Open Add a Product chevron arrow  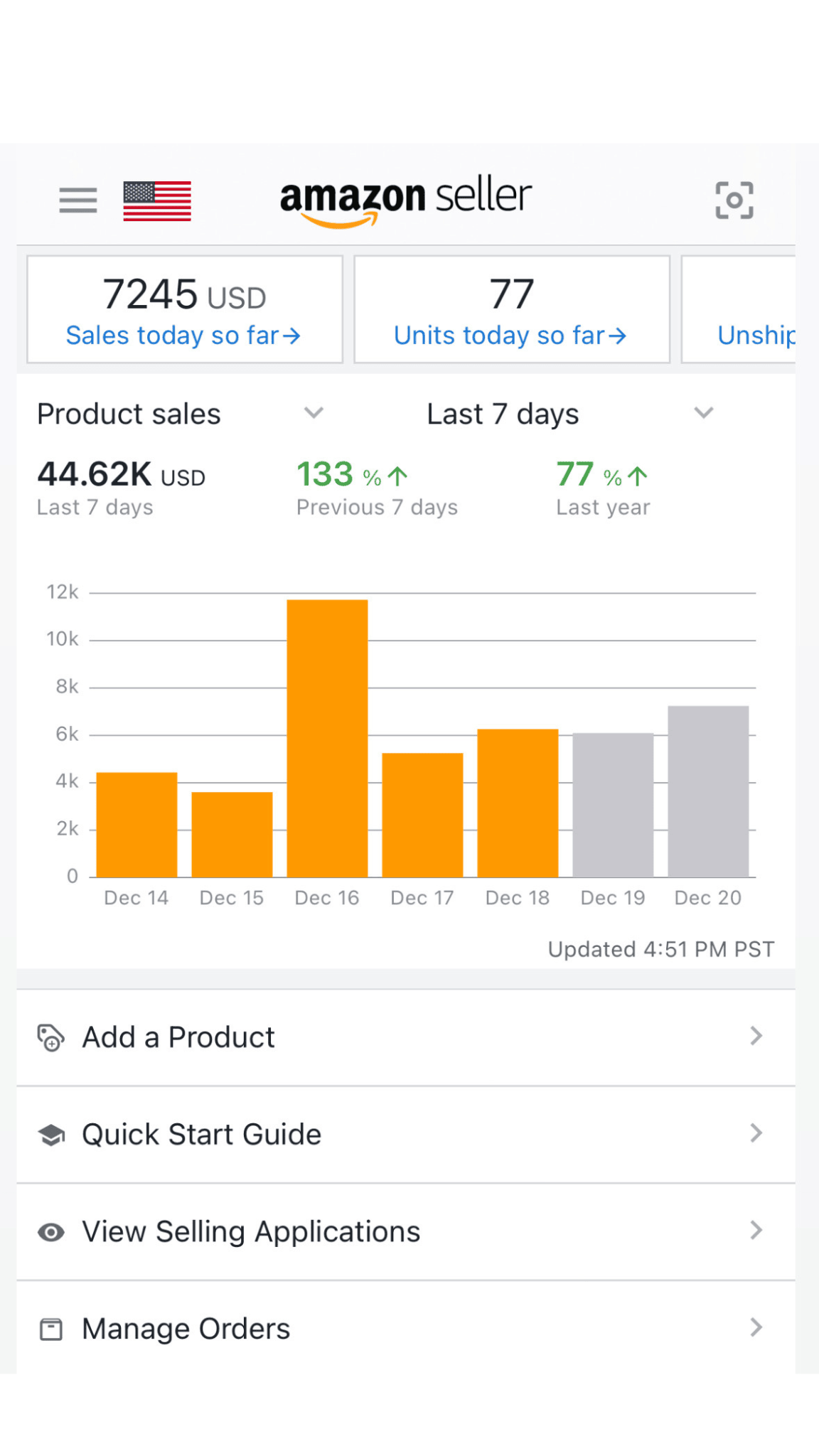point(756,1037)
